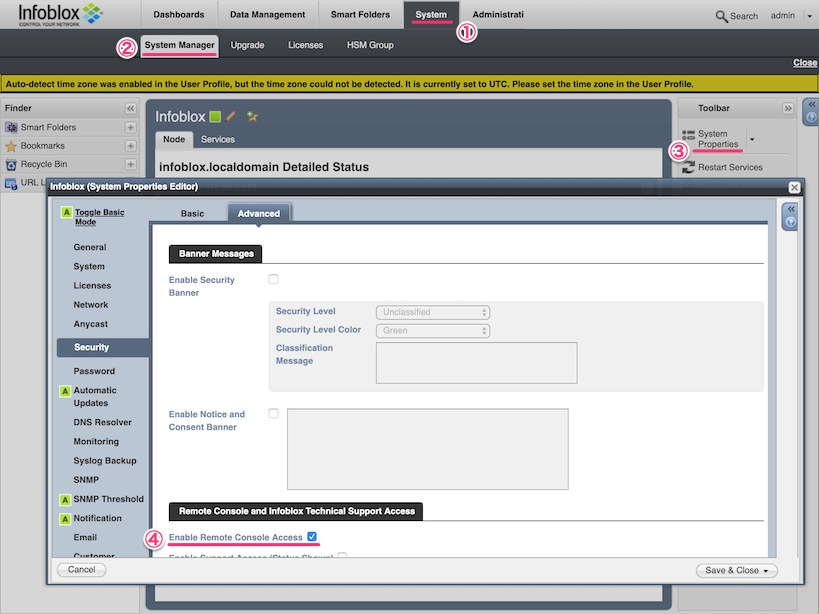
Task: Click the Bookmarks star icon in Finder
Action: point(11,146)
